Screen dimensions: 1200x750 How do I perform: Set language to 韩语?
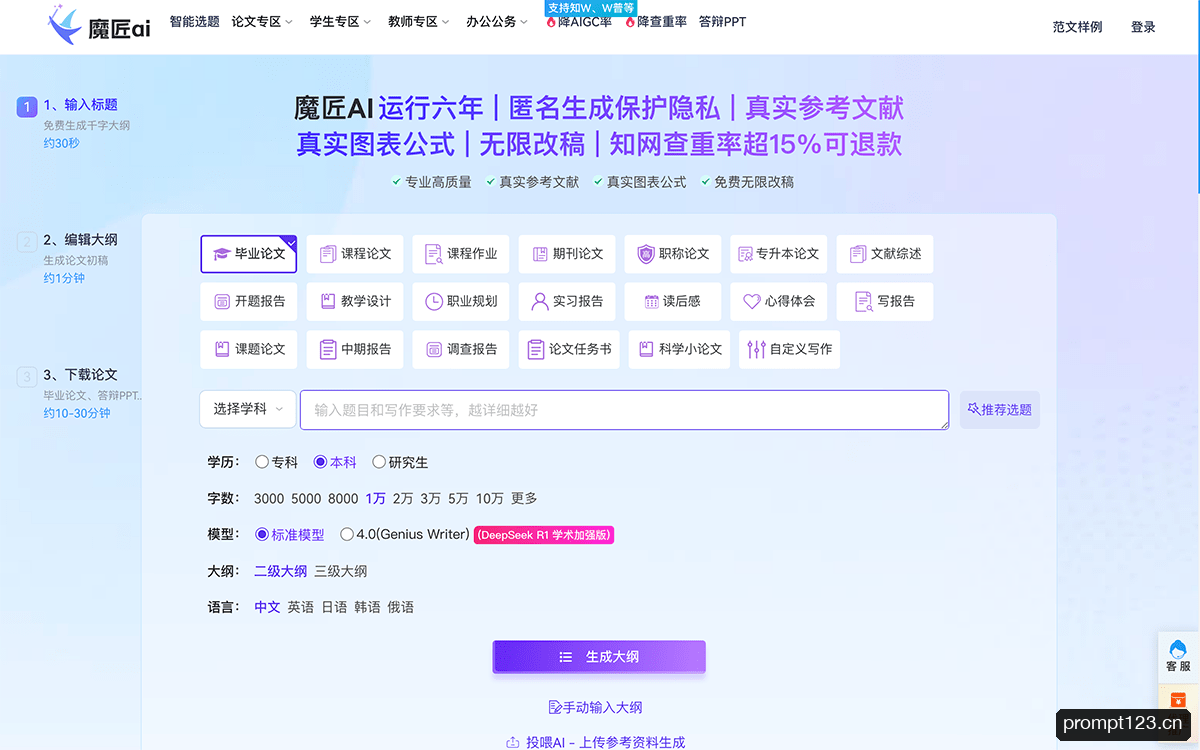tap(367, 607)
